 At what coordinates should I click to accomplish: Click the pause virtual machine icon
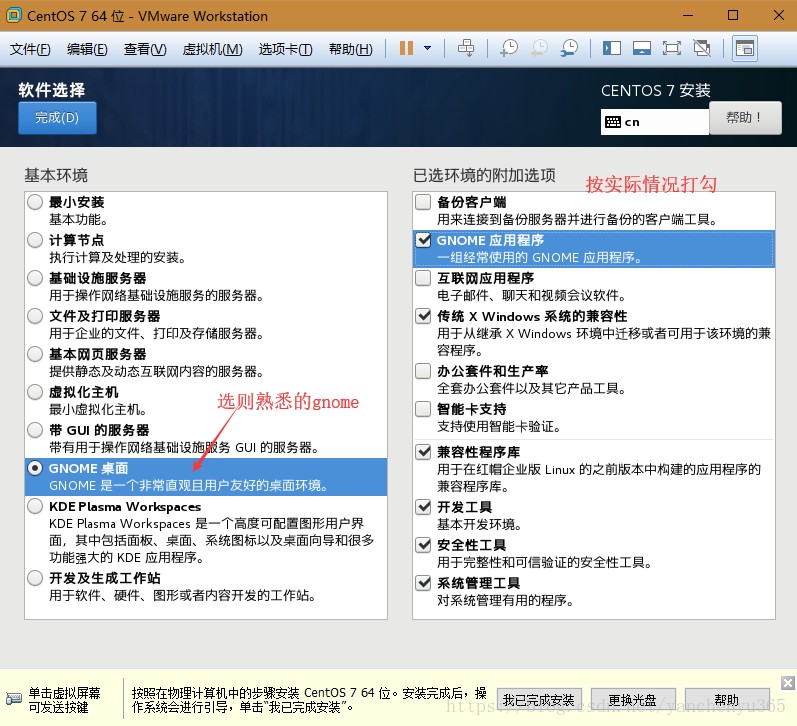pos(406,48)
